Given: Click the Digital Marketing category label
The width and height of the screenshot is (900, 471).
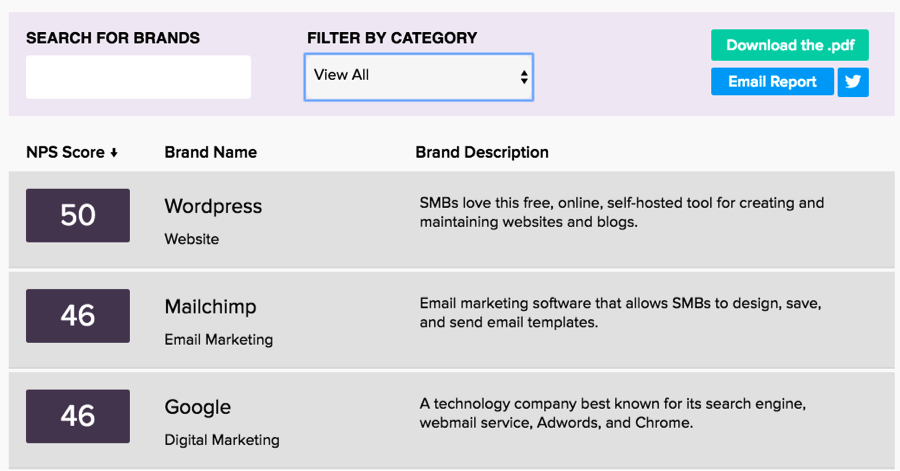Looking at the screenshot, I should click(x=222, y=440).
